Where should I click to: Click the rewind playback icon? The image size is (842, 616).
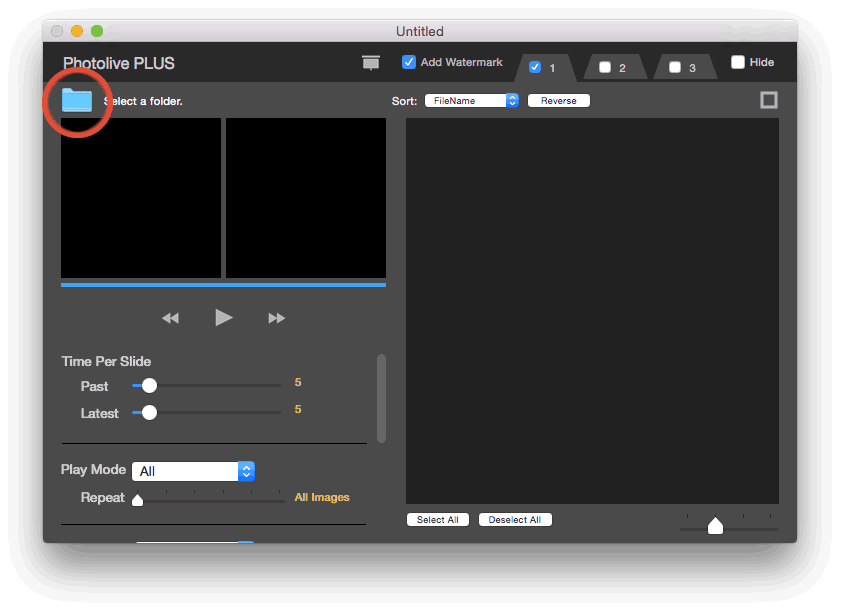[170, 318]
